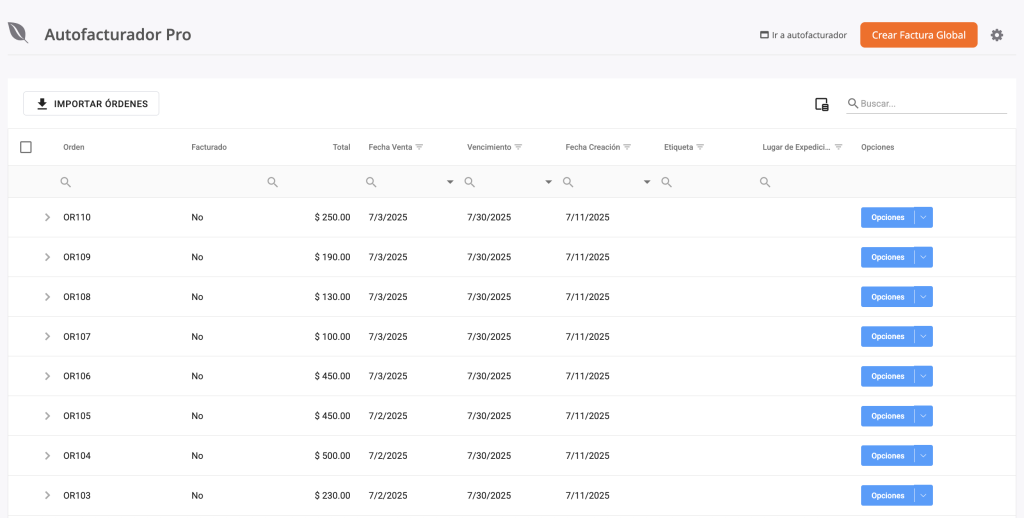Open Fecha Creación filter date dropdown
The height and width of the screenshot is (518, 1024).
(x=647, y=182)
